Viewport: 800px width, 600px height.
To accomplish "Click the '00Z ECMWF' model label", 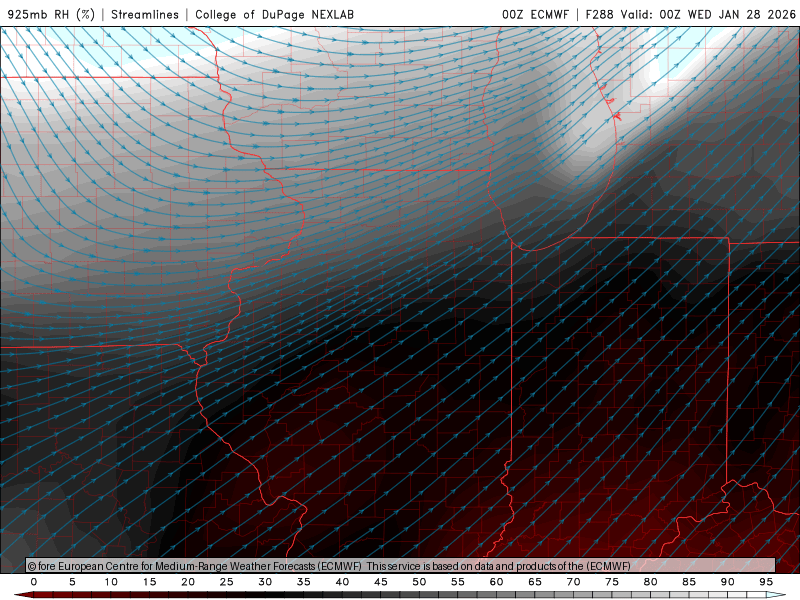I will [x=535, y=14].
